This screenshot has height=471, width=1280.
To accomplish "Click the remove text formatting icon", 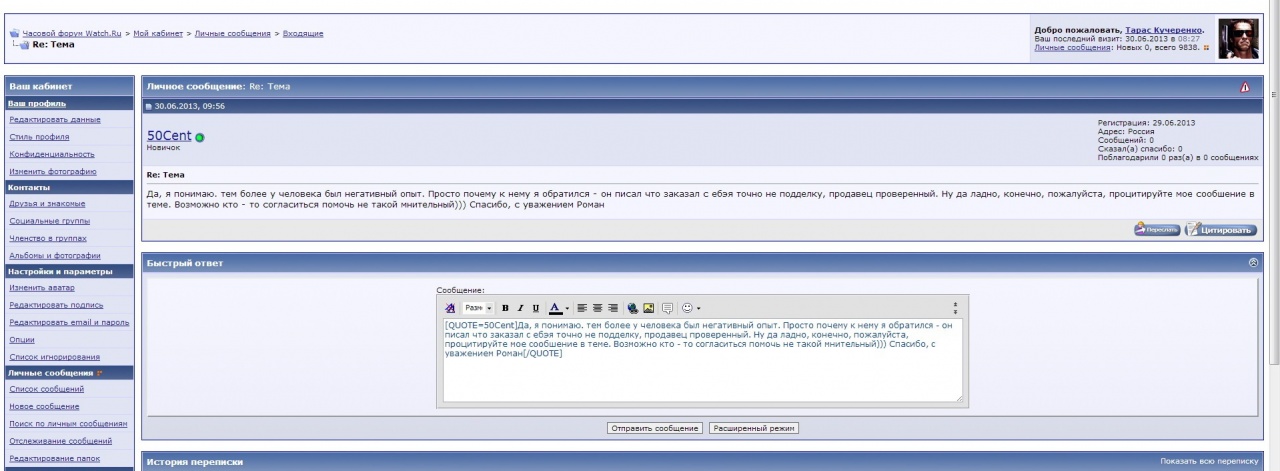I will (450, 307).
